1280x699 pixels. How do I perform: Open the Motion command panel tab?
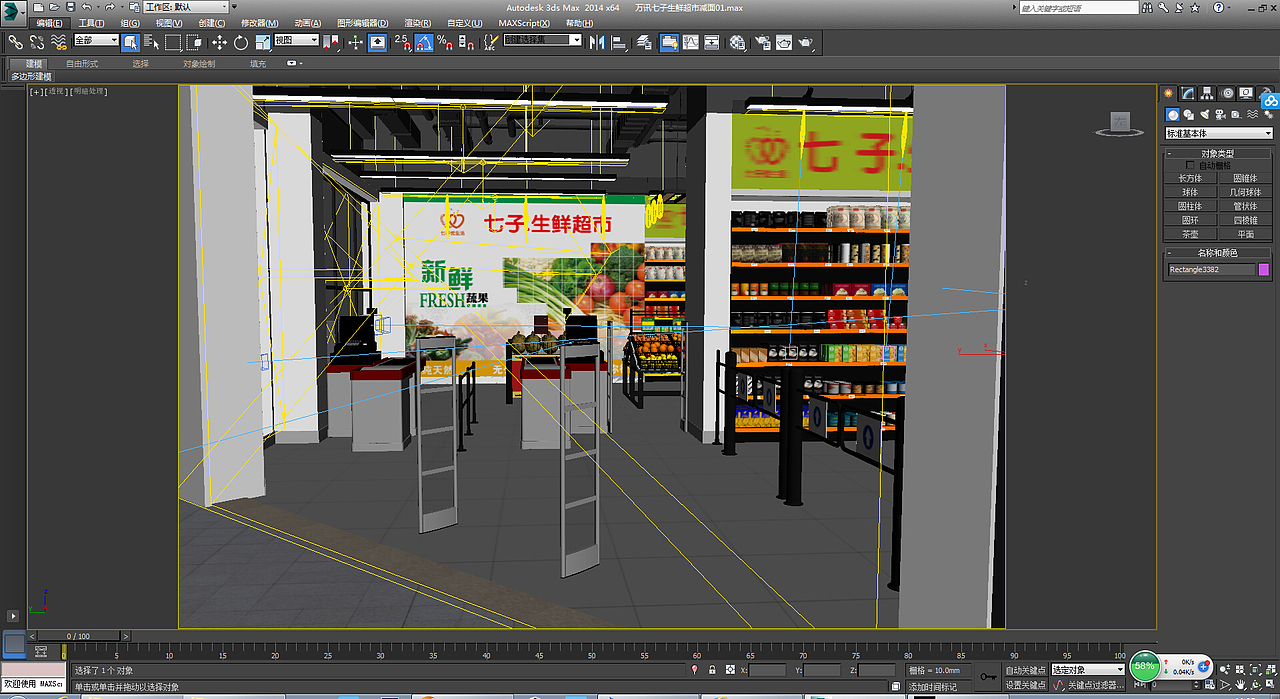(x=1226, y=93)
